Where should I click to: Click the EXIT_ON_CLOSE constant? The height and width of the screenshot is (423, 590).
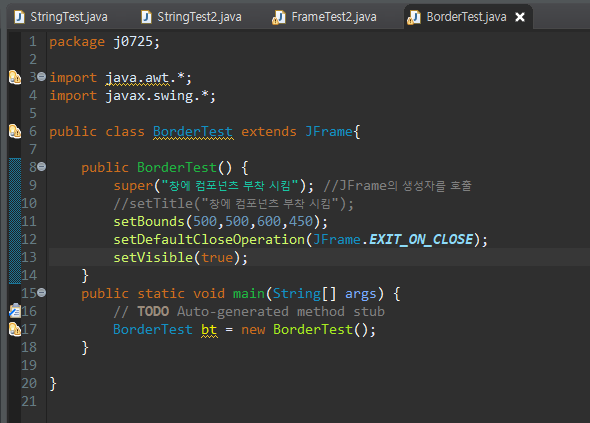[421, 240]
